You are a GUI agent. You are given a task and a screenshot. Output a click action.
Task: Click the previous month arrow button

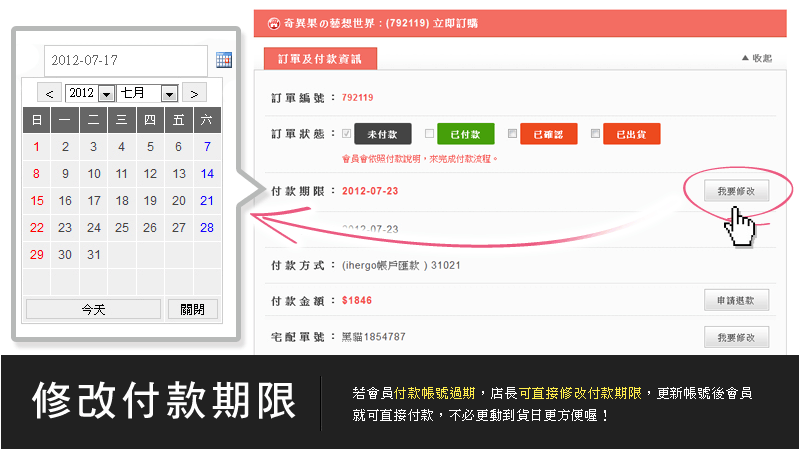[49, 93]
